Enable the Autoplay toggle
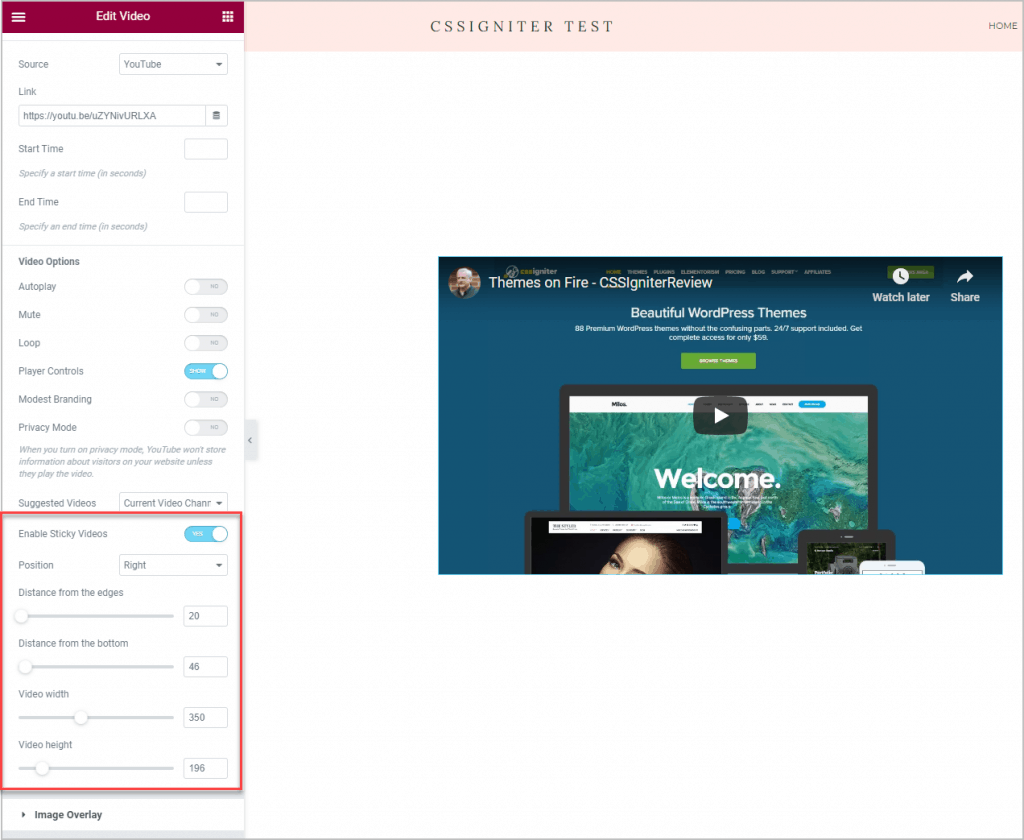 click(x=205, y=286)
